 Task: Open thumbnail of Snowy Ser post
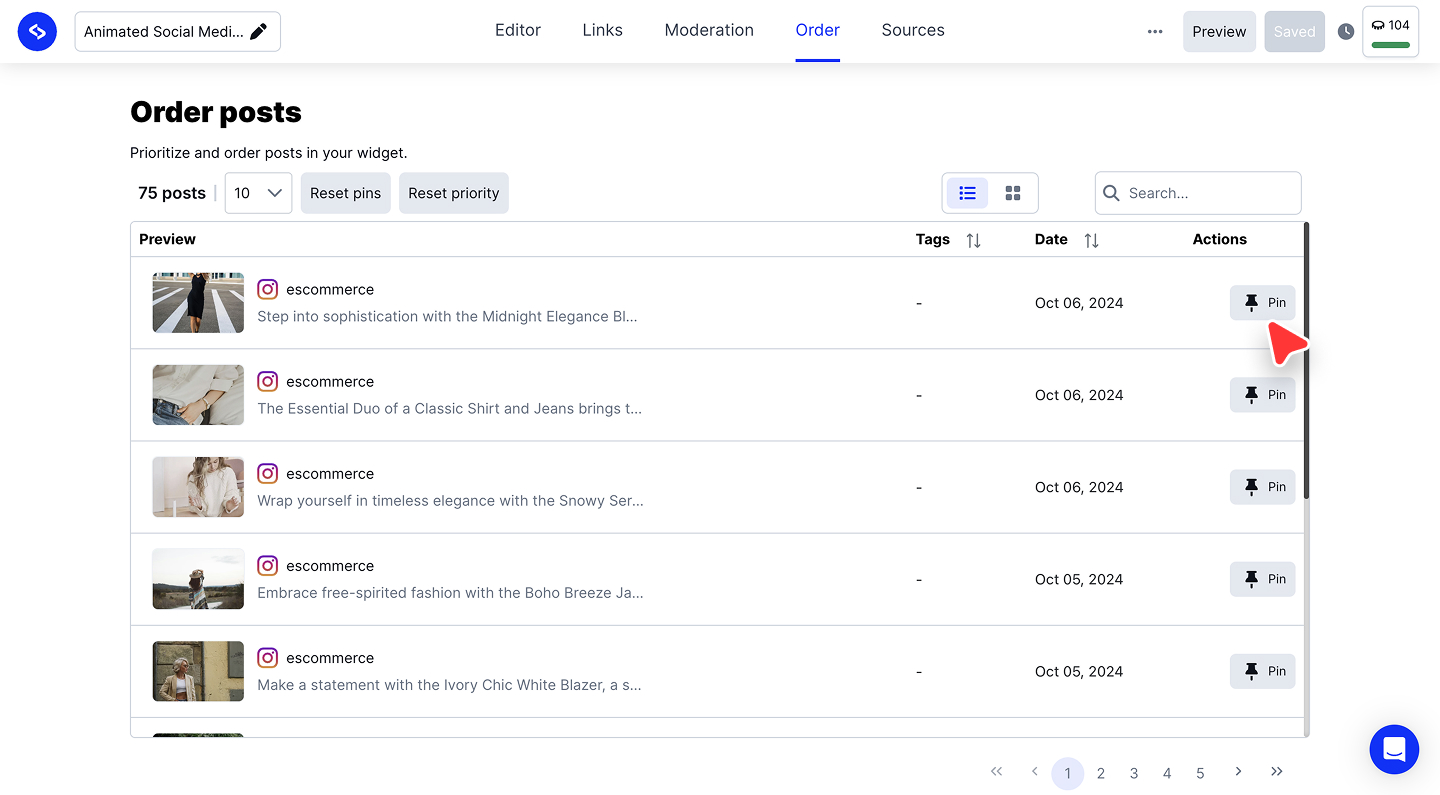tap(198, 487)
